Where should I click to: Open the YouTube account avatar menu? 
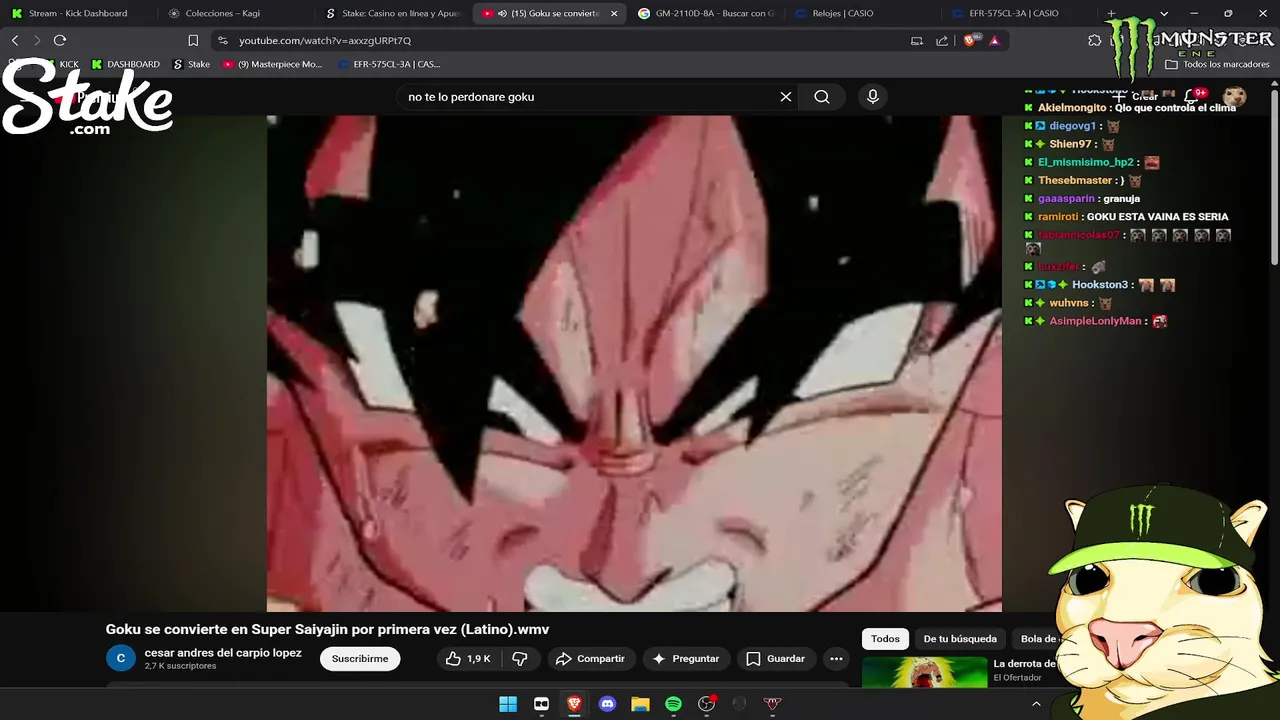(x=1235, y=97)
